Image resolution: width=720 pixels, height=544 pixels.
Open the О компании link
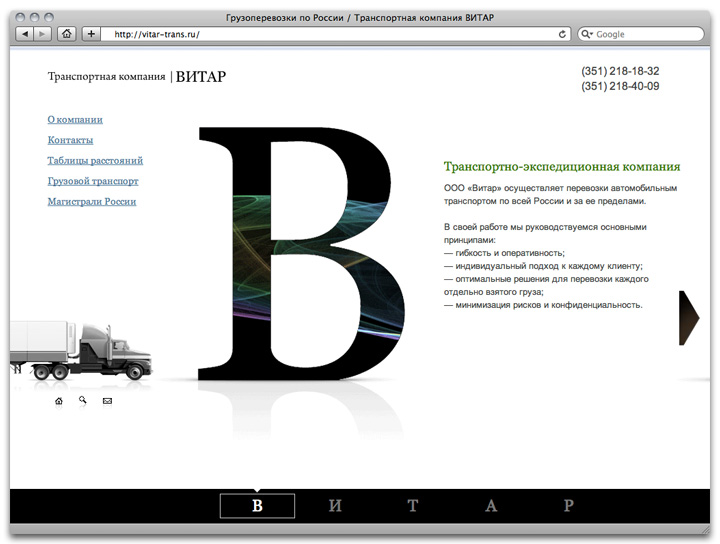tap(75, 120)
